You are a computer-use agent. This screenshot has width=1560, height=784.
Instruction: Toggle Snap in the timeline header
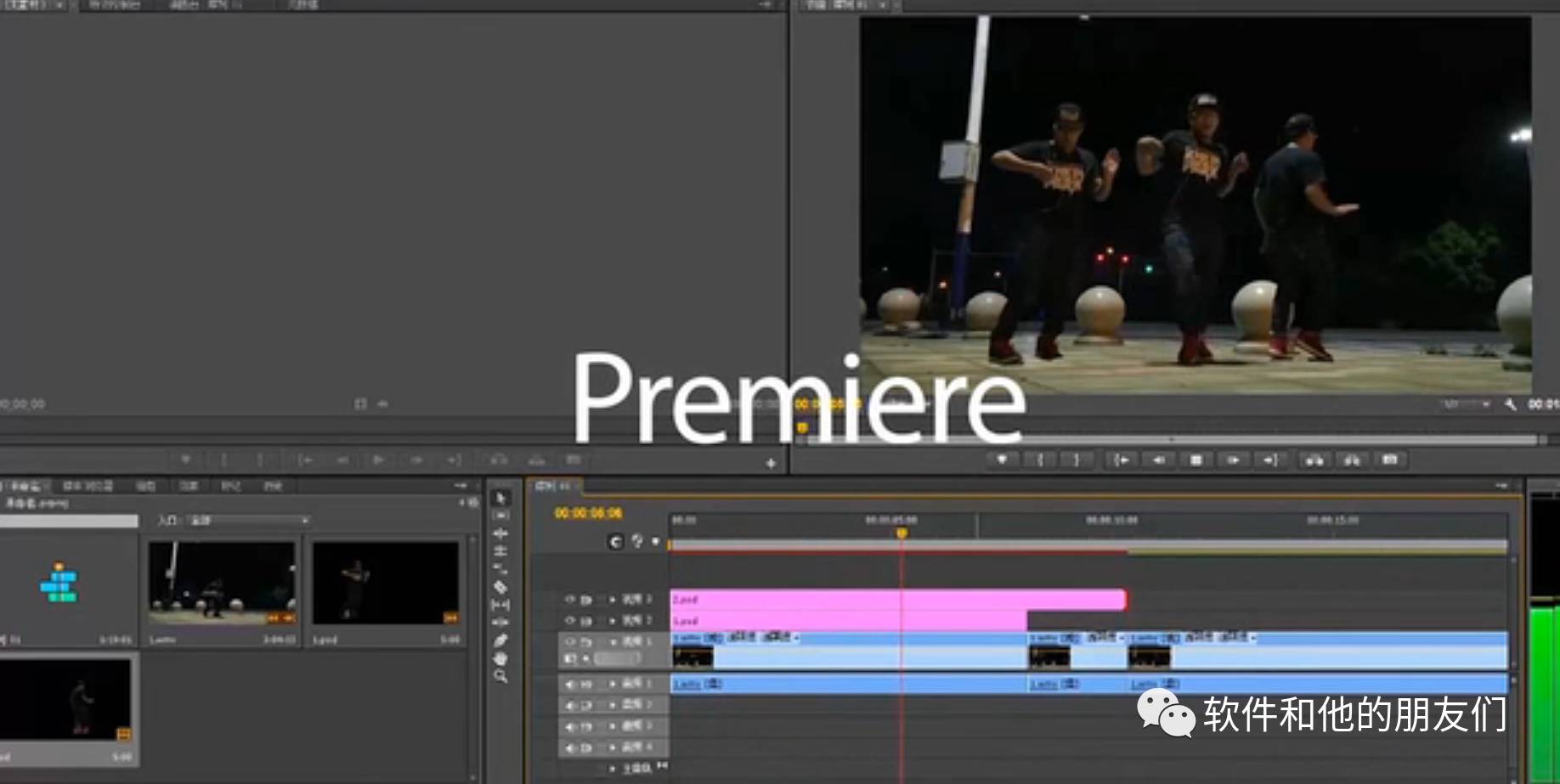point(616,541)
